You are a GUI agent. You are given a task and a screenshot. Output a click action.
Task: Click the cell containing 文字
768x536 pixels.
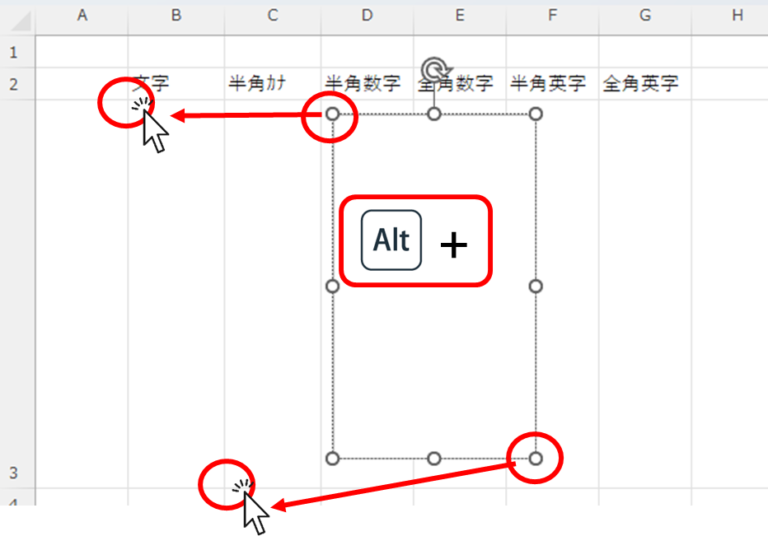176,84
